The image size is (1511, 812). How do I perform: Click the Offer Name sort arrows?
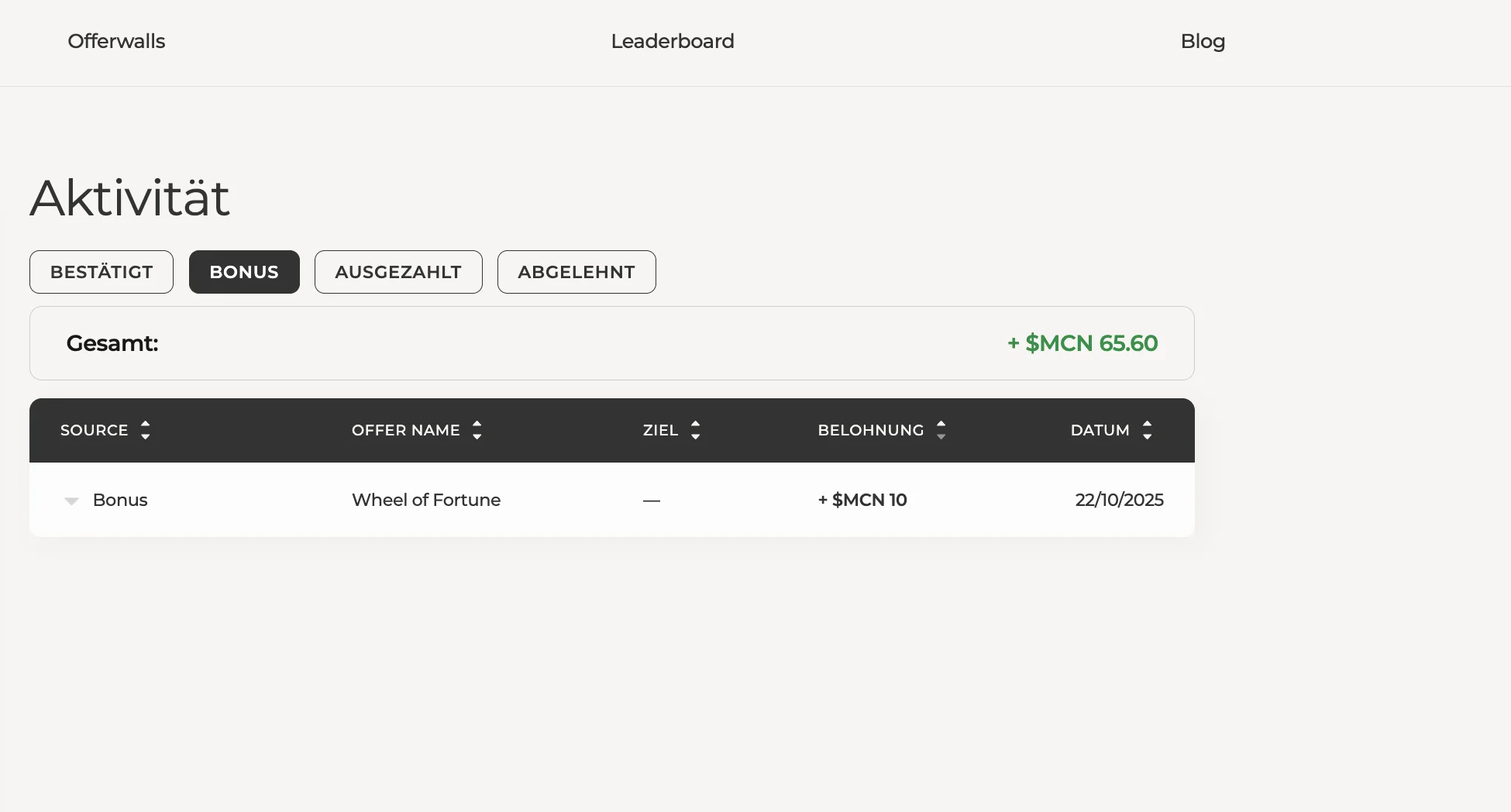(477, 430)
